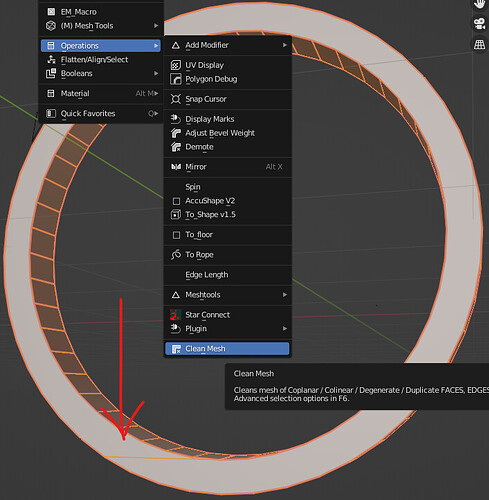
Task: Choose the Spin operation
Action: click(x=227, y=187)
